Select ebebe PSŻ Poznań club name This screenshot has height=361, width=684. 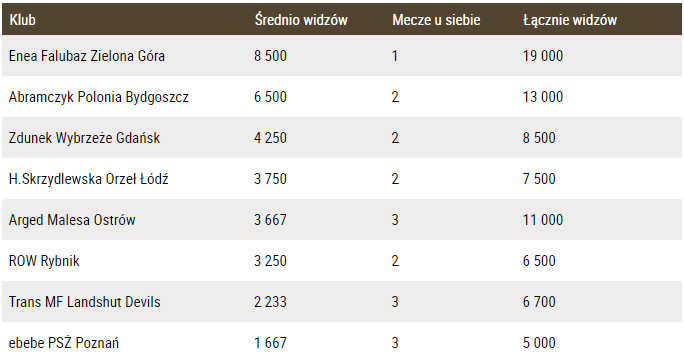pos(64,343)
